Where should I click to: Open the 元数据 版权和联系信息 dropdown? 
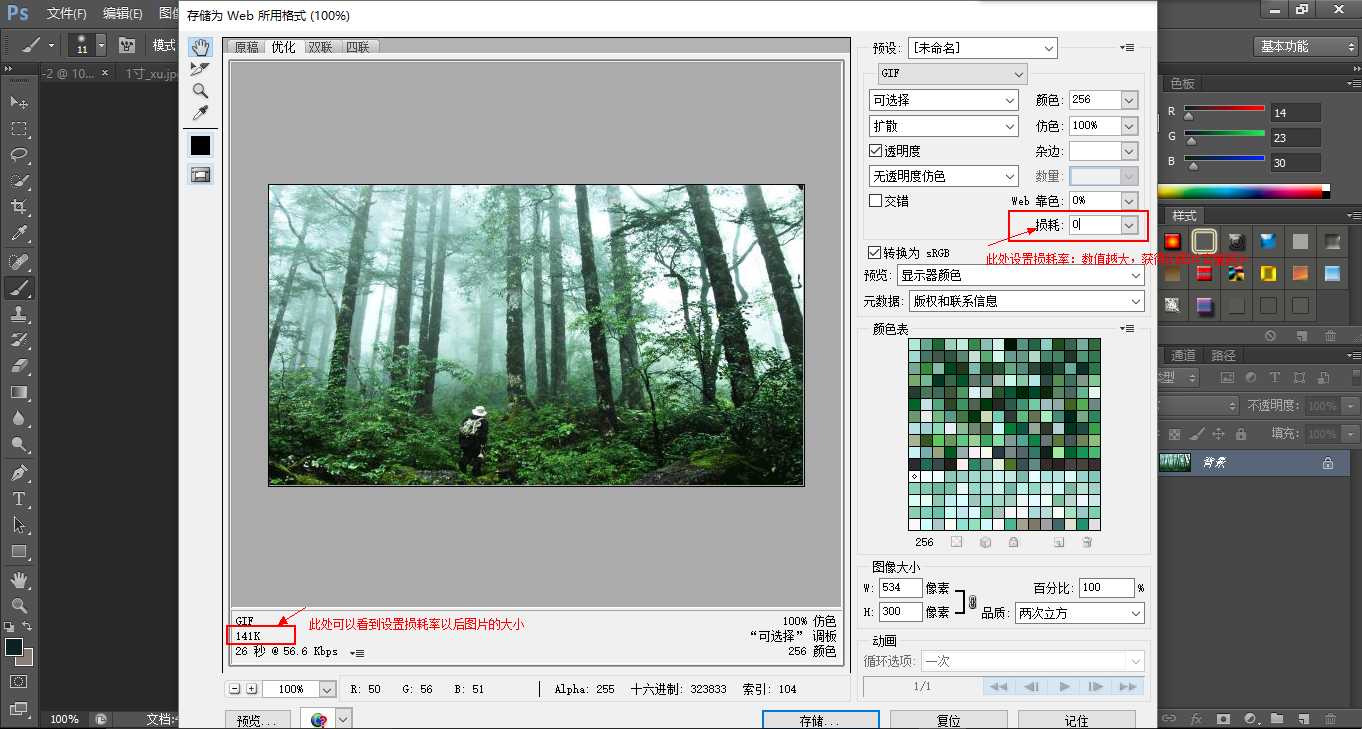click(1027, 301)
